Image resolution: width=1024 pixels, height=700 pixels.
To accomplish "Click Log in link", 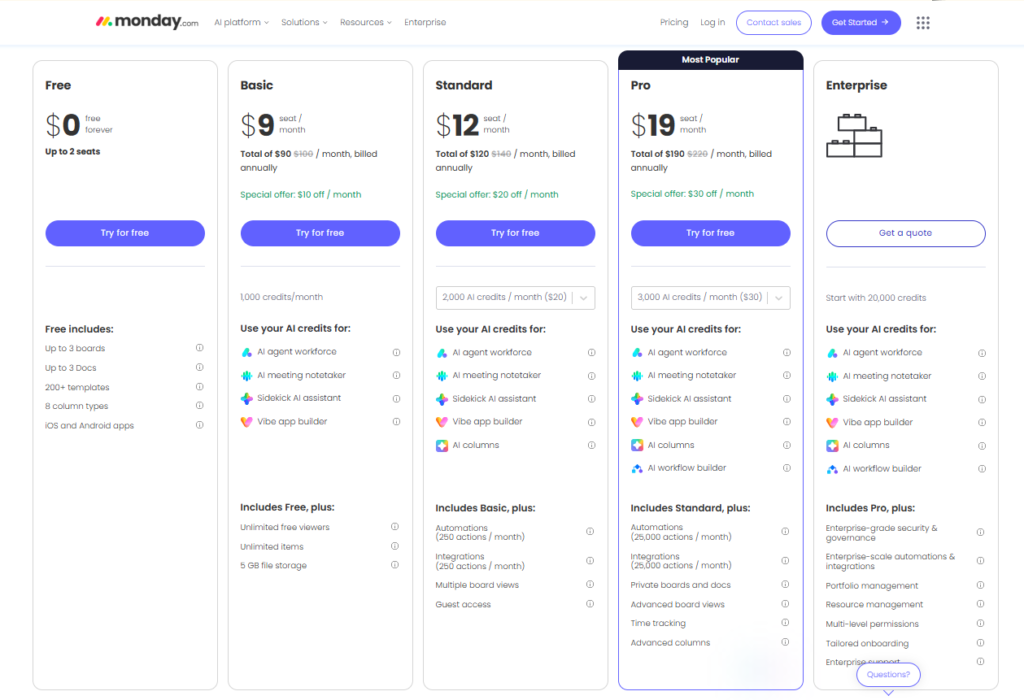I will click(x=712, y=22).
